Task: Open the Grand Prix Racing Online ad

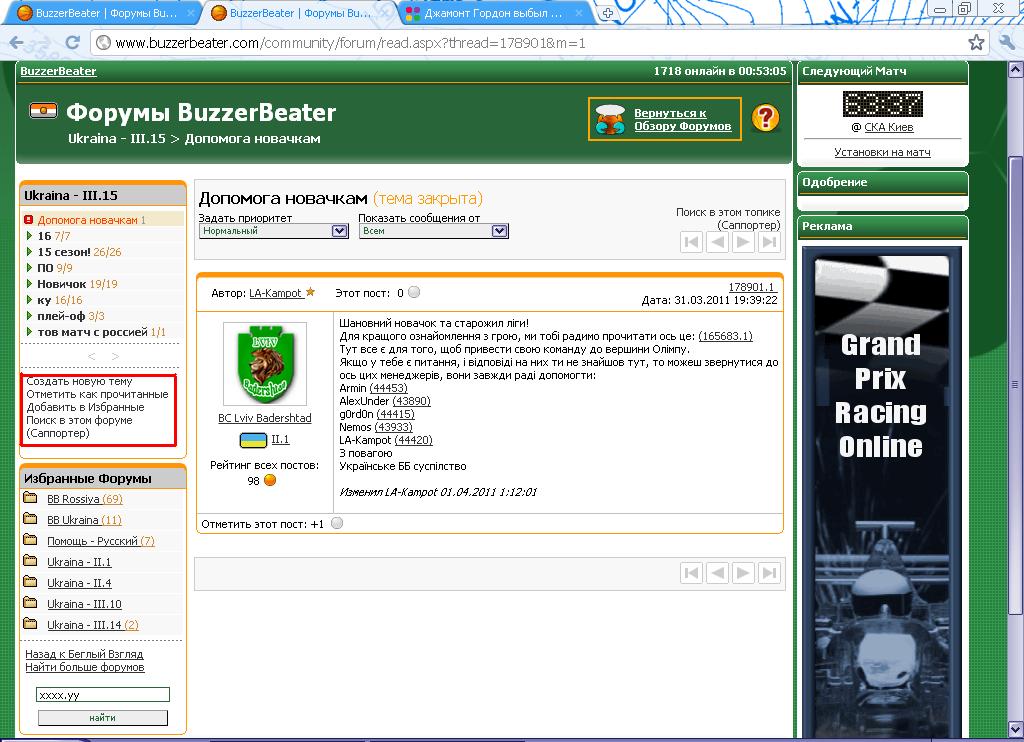Action: 882,492
